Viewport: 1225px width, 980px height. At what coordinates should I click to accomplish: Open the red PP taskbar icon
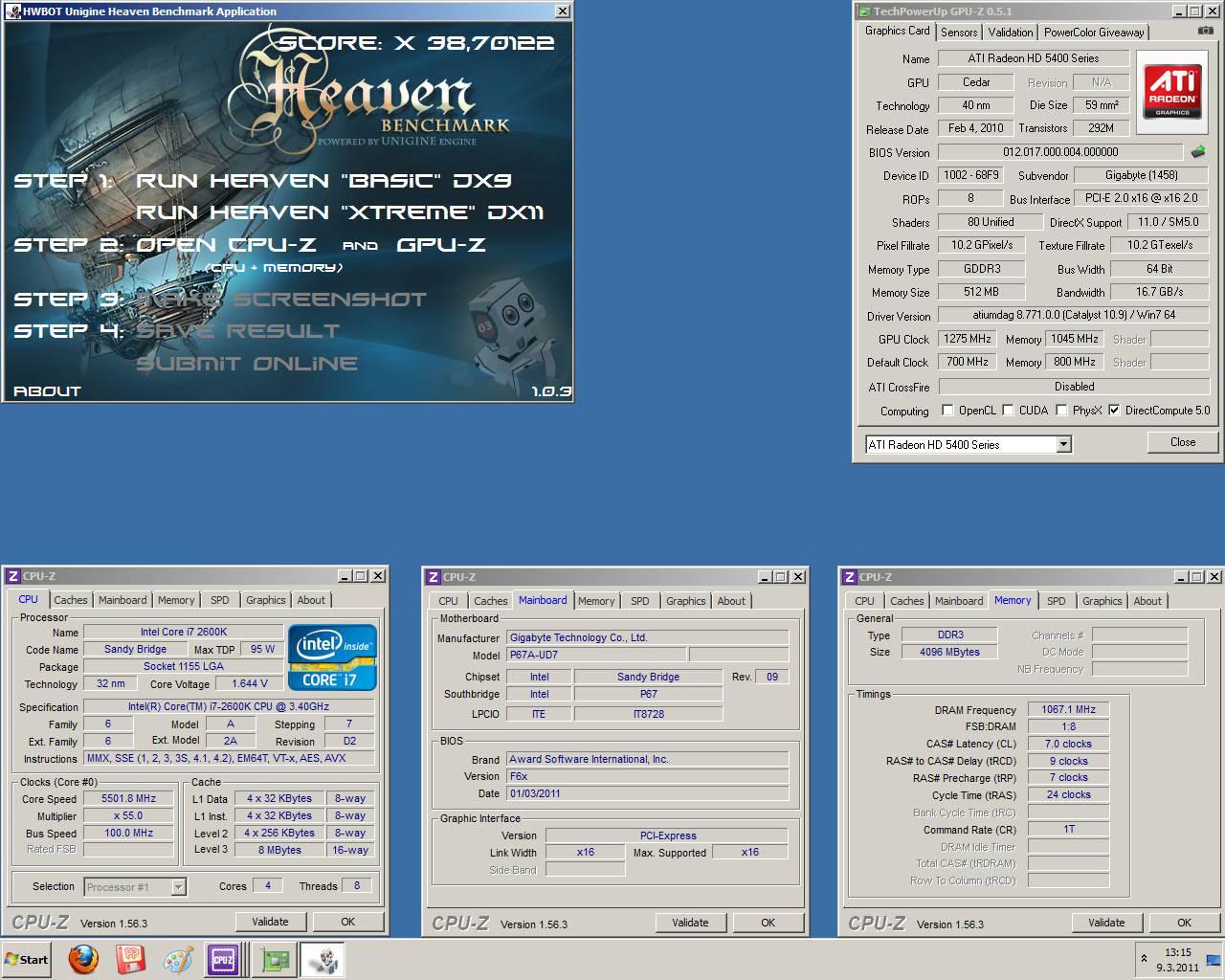[x=130, y=959]
